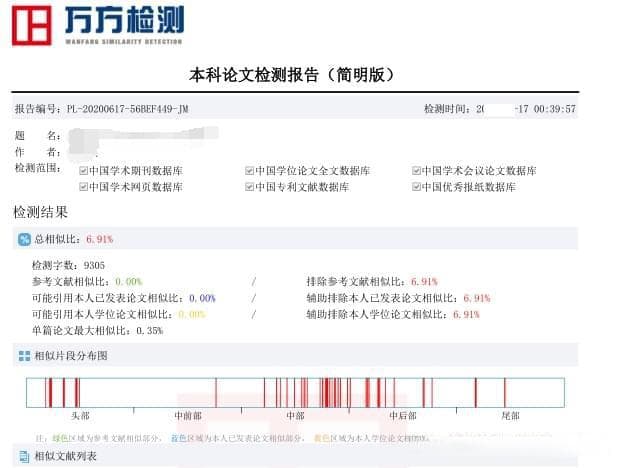Toggle 中国优秀报纸数据库 checkbox
Screen dimensions: 623x468
point(416,187)
